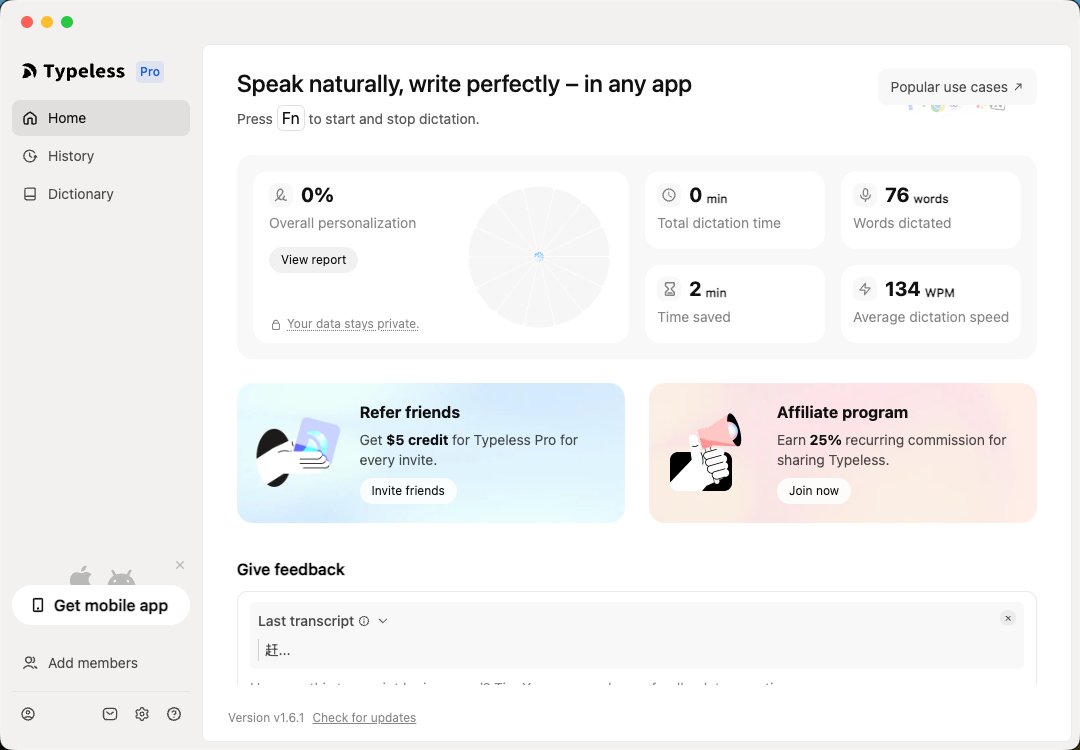Screen dimensions: 1080x750
Task: Click the Android logo icon
Action: point(121,577)
